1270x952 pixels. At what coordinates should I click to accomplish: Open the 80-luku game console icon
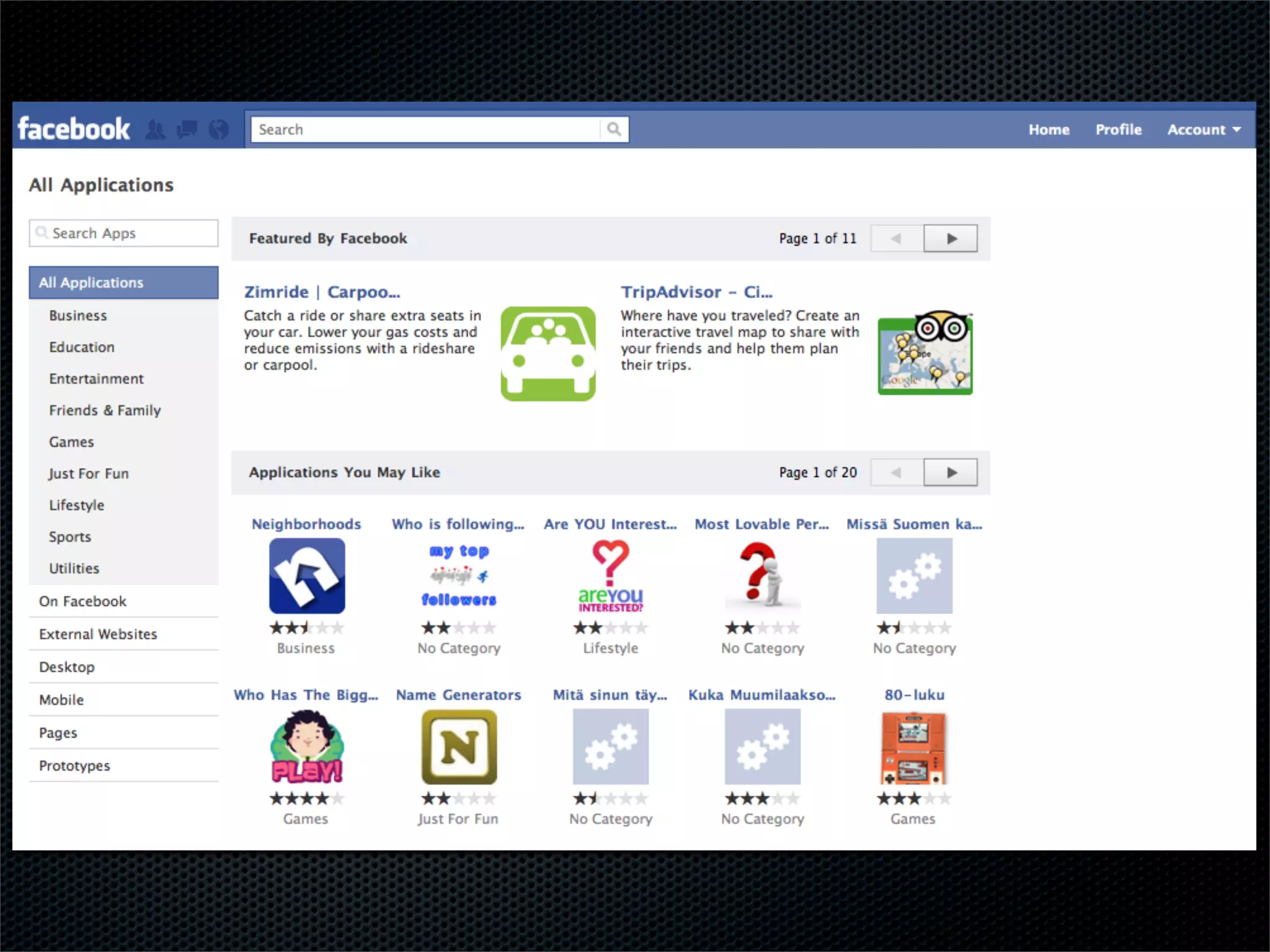point(913,748)
